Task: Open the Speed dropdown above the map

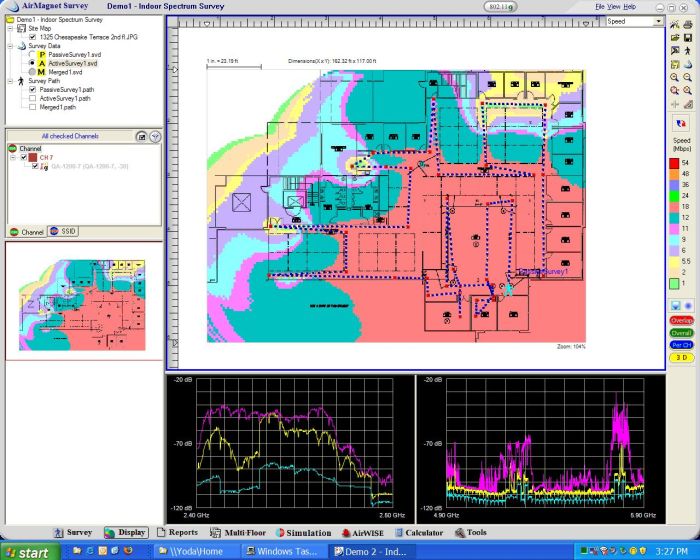Action: click(x=658, y=21)
